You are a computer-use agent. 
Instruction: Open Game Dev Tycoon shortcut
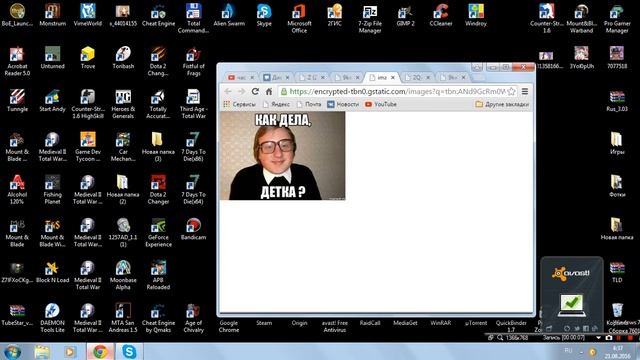point(88,147)
